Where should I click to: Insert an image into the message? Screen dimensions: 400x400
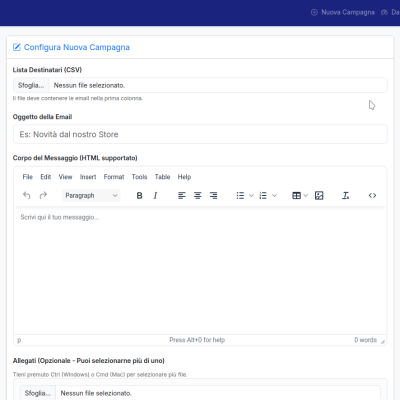click(319, 196)
